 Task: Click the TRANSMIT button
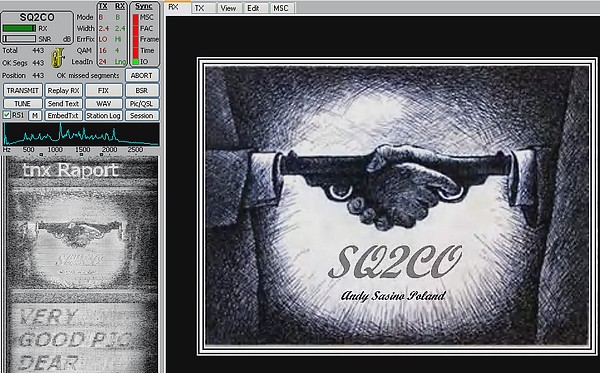click(23, 90)
